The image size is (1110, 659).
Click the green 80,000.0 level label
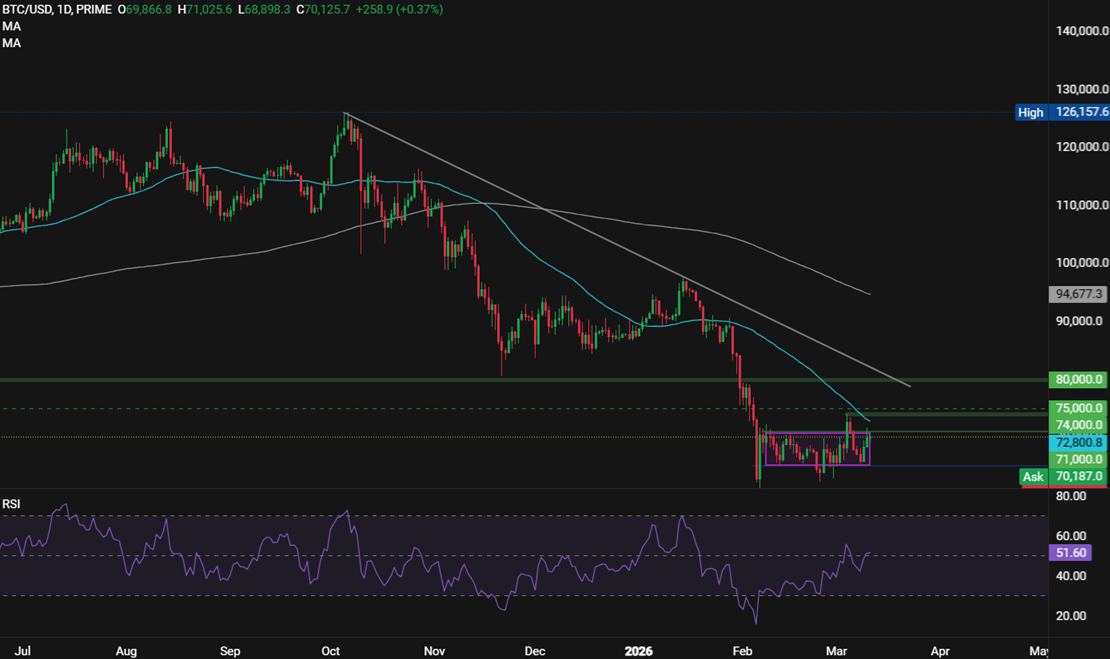tap(1077, 379)
